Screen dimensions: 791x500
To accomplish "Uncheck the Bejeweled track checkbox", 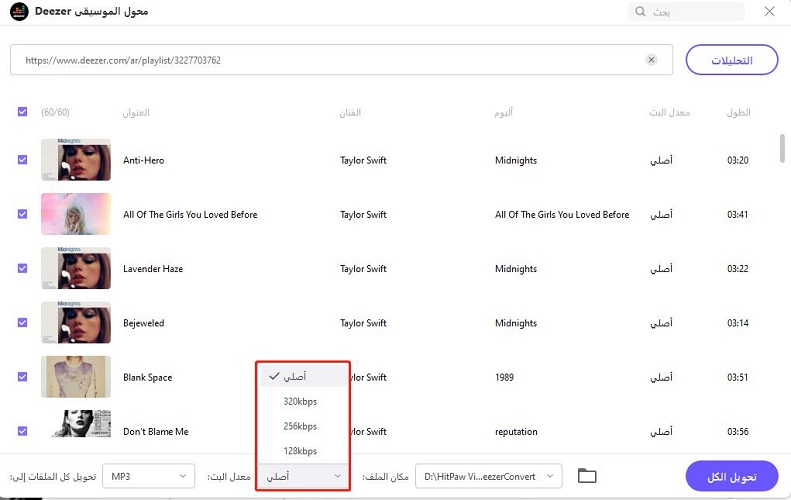I will click(x=22, y=322).
